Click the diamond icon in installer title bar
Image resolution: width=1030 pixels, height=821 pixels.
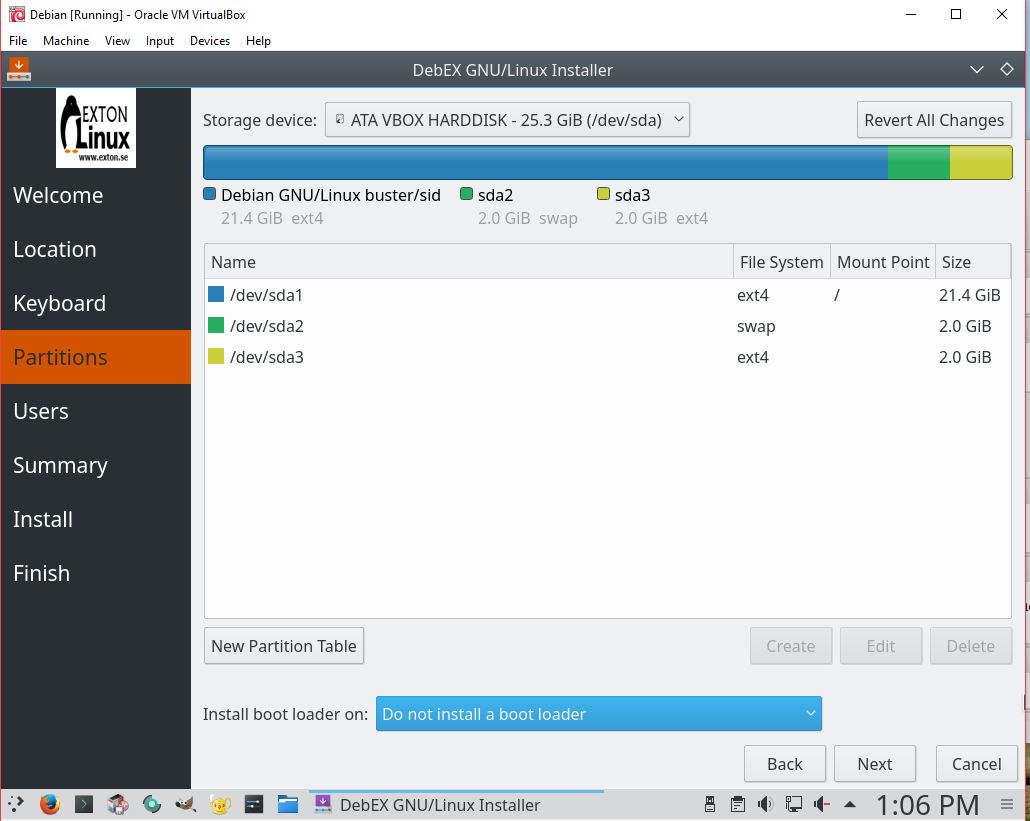pos(1007,69)
